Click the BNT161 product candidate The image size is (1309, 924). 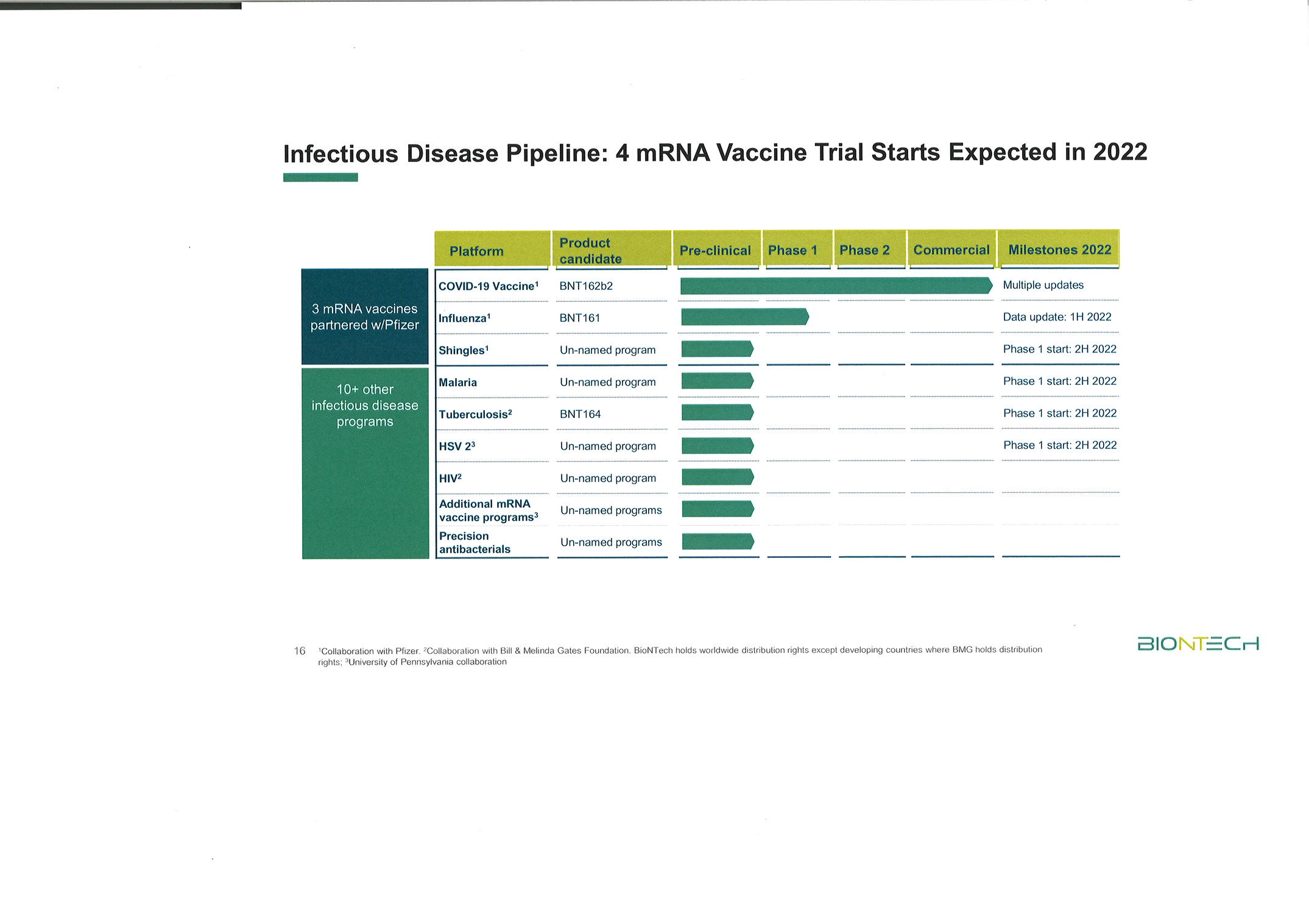pyautogui.click(x=578, y=317)
